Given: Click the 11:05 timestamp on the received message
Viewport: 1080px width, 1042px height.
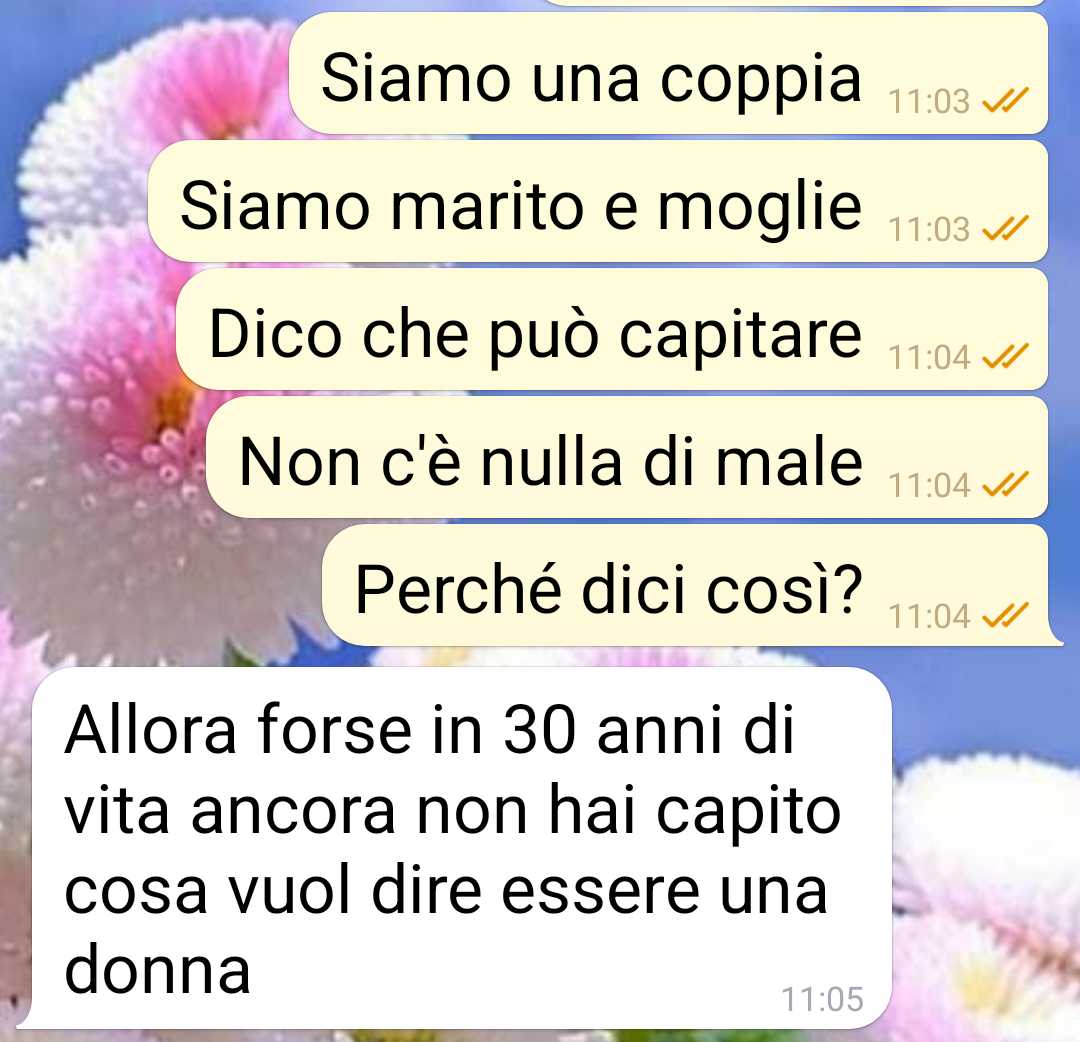Looking at the screenshot, I should coord(822,999).
